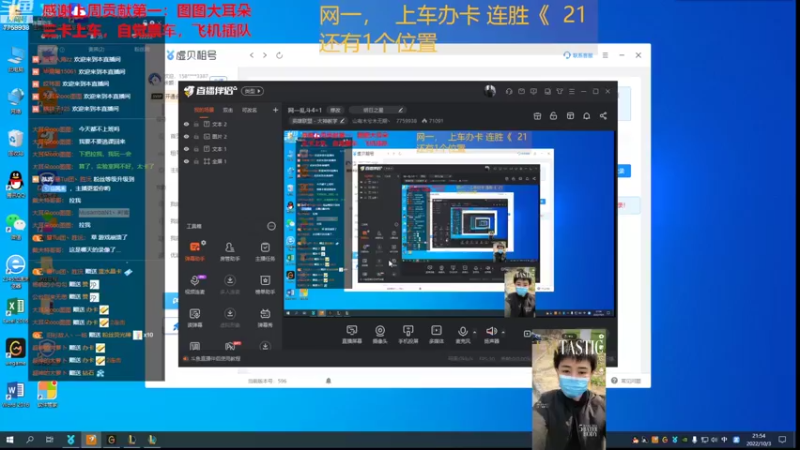
Task: Open the mode dropdown next to the app logo
Action: pos(253,91)
